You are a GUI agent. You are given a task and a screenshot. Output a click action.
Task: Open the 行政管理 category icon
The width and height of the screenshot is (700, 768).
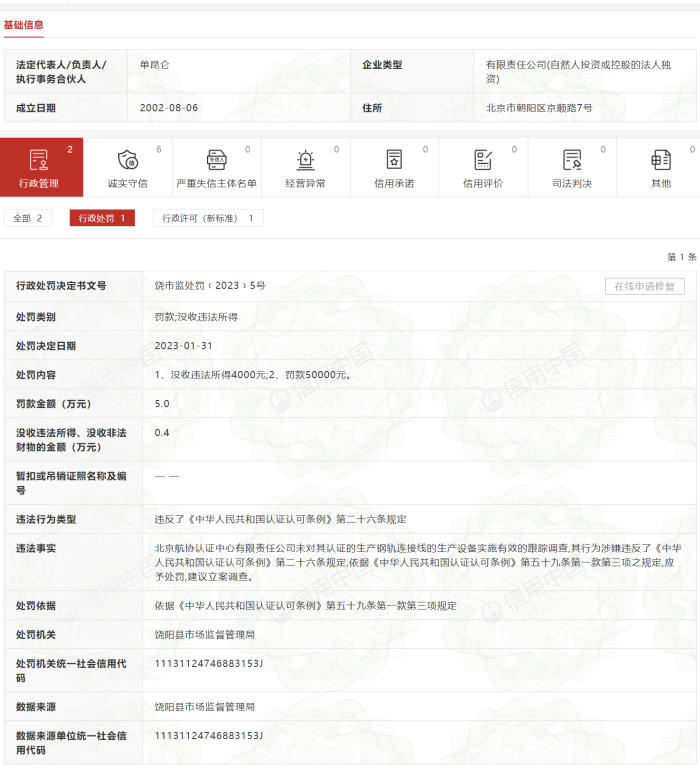[39, 160]
